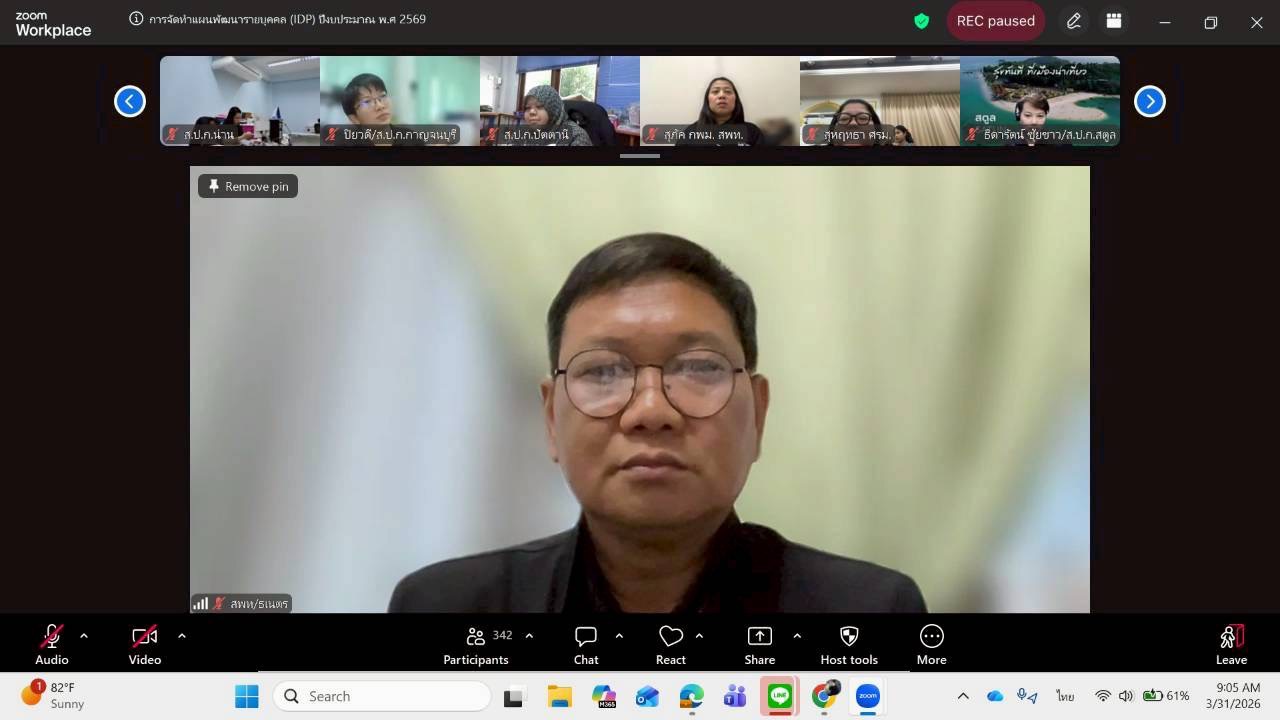Open the More options menu
This screenshot has width=1280, height=720.
pos(931,645)
